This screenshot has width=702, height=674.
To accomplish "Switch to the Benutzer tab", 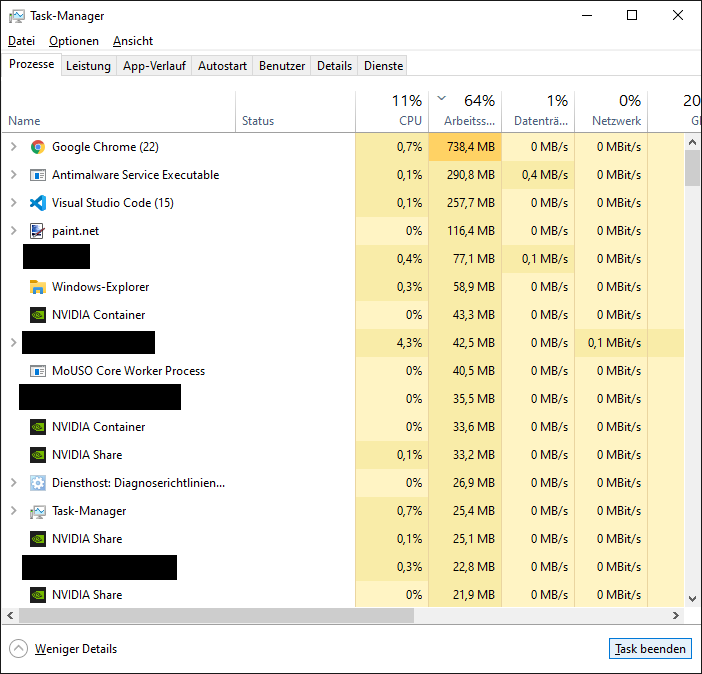I will click(x=282, y=66).
